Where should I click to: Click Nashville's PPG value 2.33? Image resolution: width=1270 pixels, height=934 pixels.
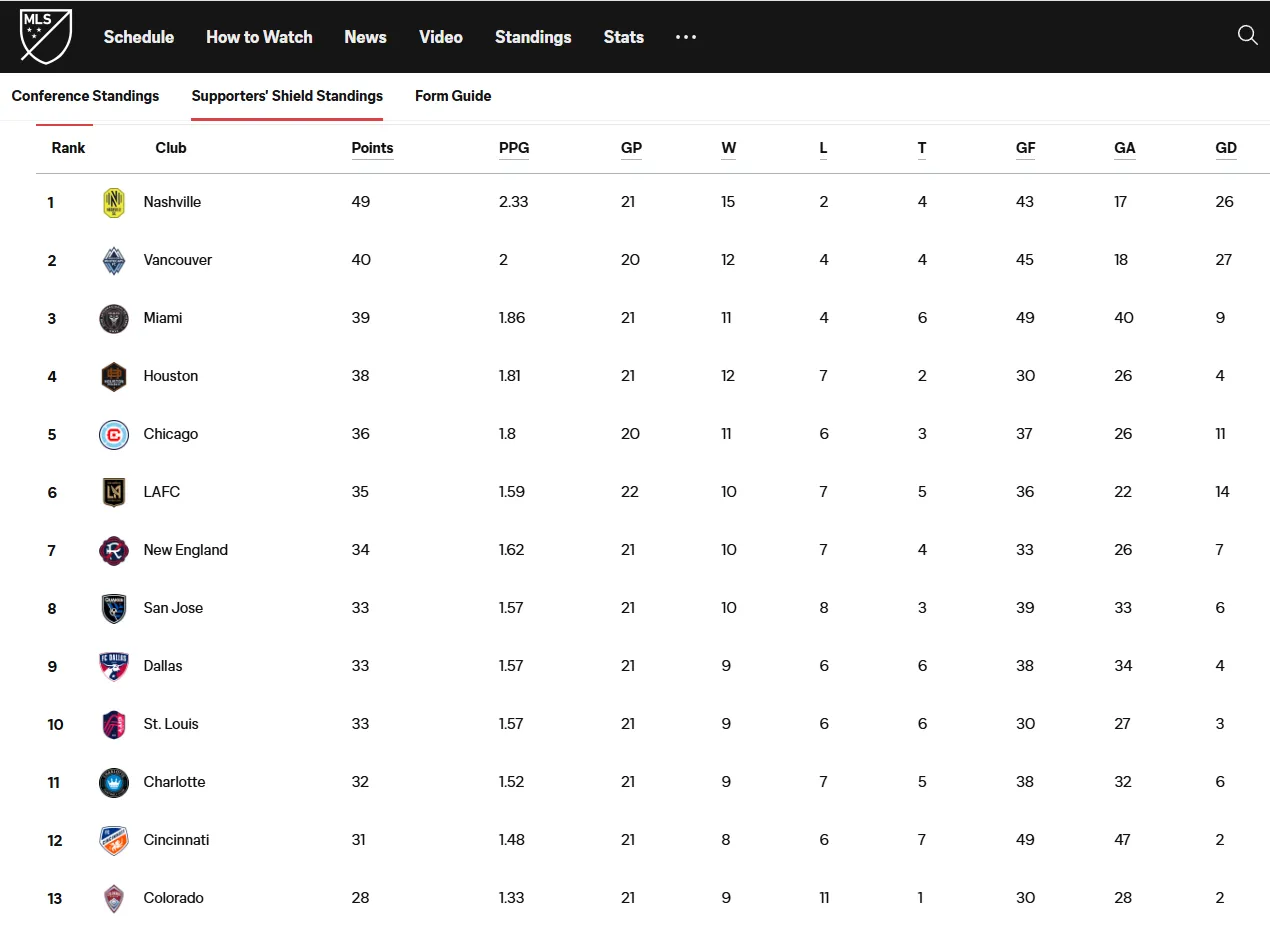tap(514, 202)
